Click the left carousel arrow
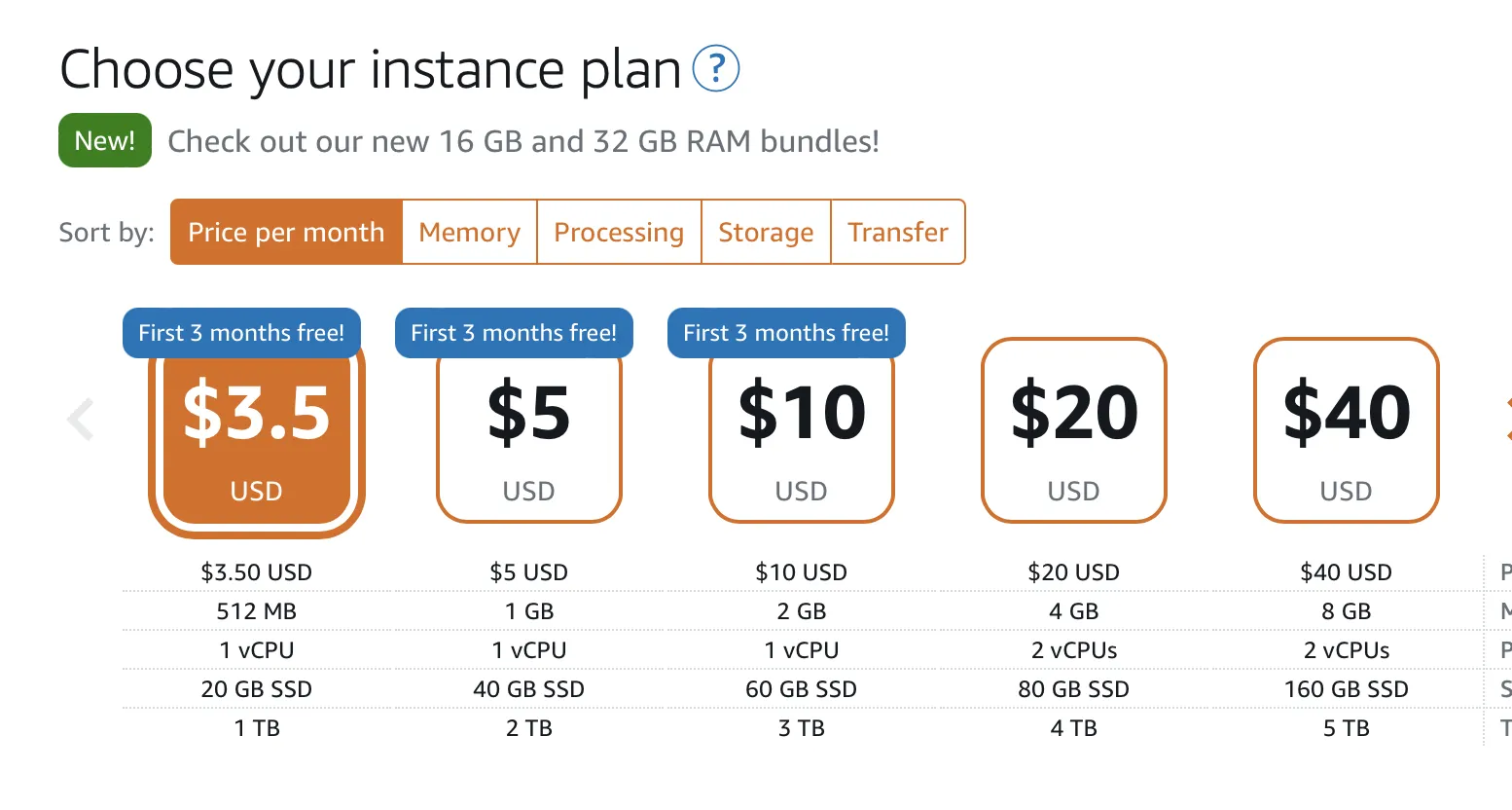The height and width of the screenshot is (810, 1512). click(80, 420)
